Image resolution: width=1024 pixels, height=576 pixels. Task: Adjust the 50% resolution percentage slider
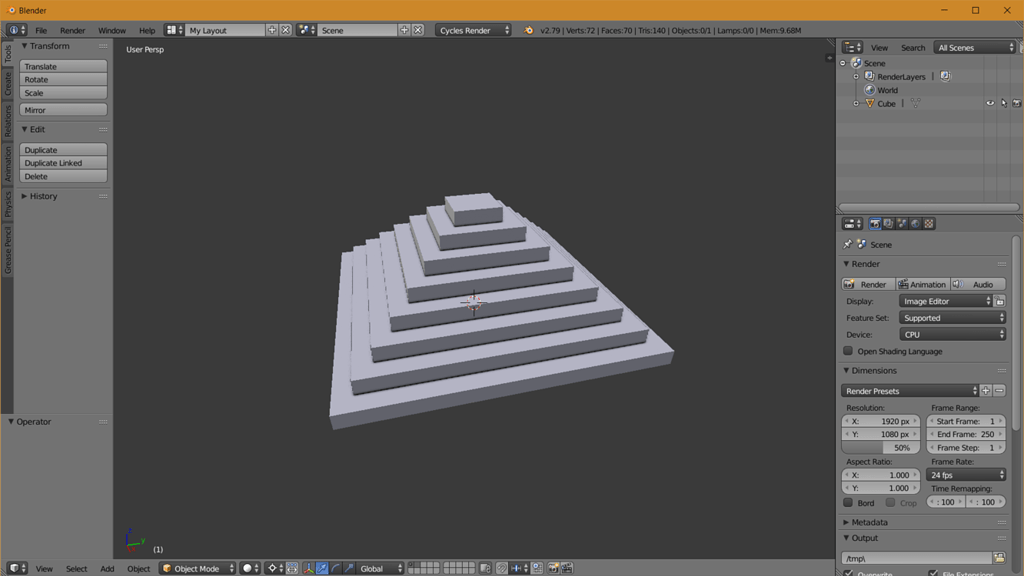[880, 447]
